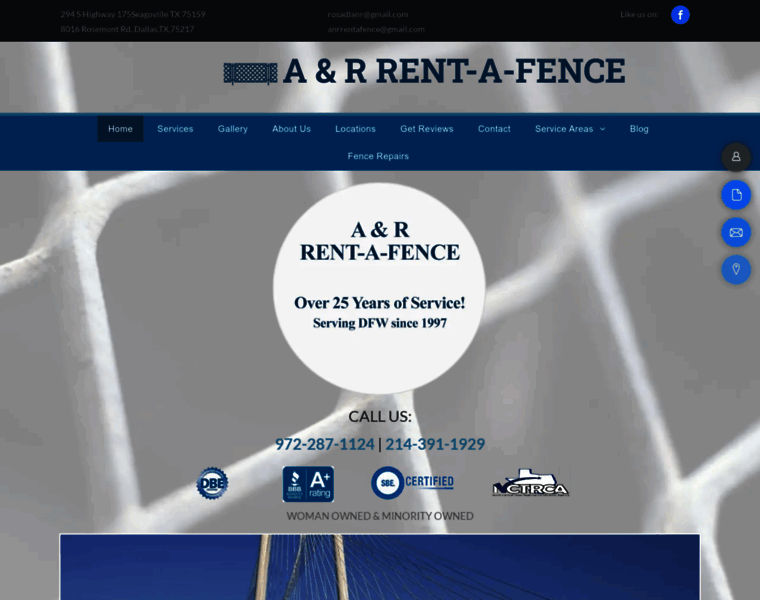The height and width of the screenshot is (600, 760).
Task: Click the A & R RENT-A-FENCE header title
Action: click(x=454, y=71)
